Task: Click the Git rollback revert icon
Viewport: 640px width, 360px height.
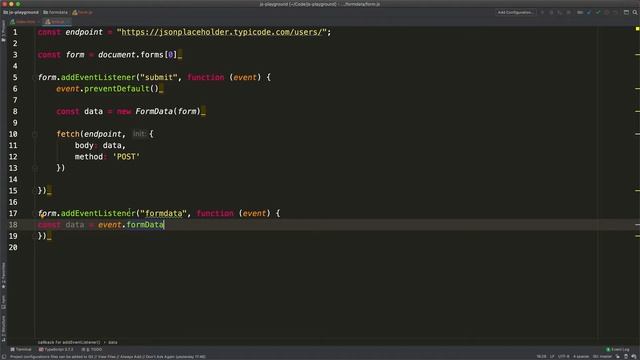Action: click(x=615, y=12)
